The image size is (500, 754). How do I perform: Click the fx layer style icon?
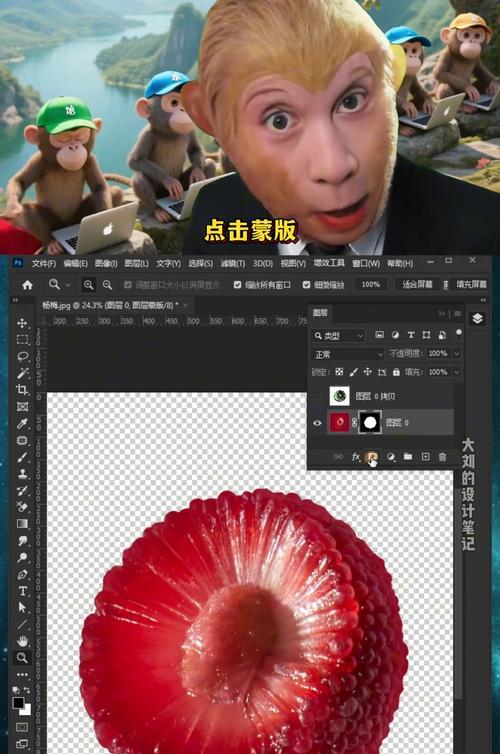click(x=356, y=456)
